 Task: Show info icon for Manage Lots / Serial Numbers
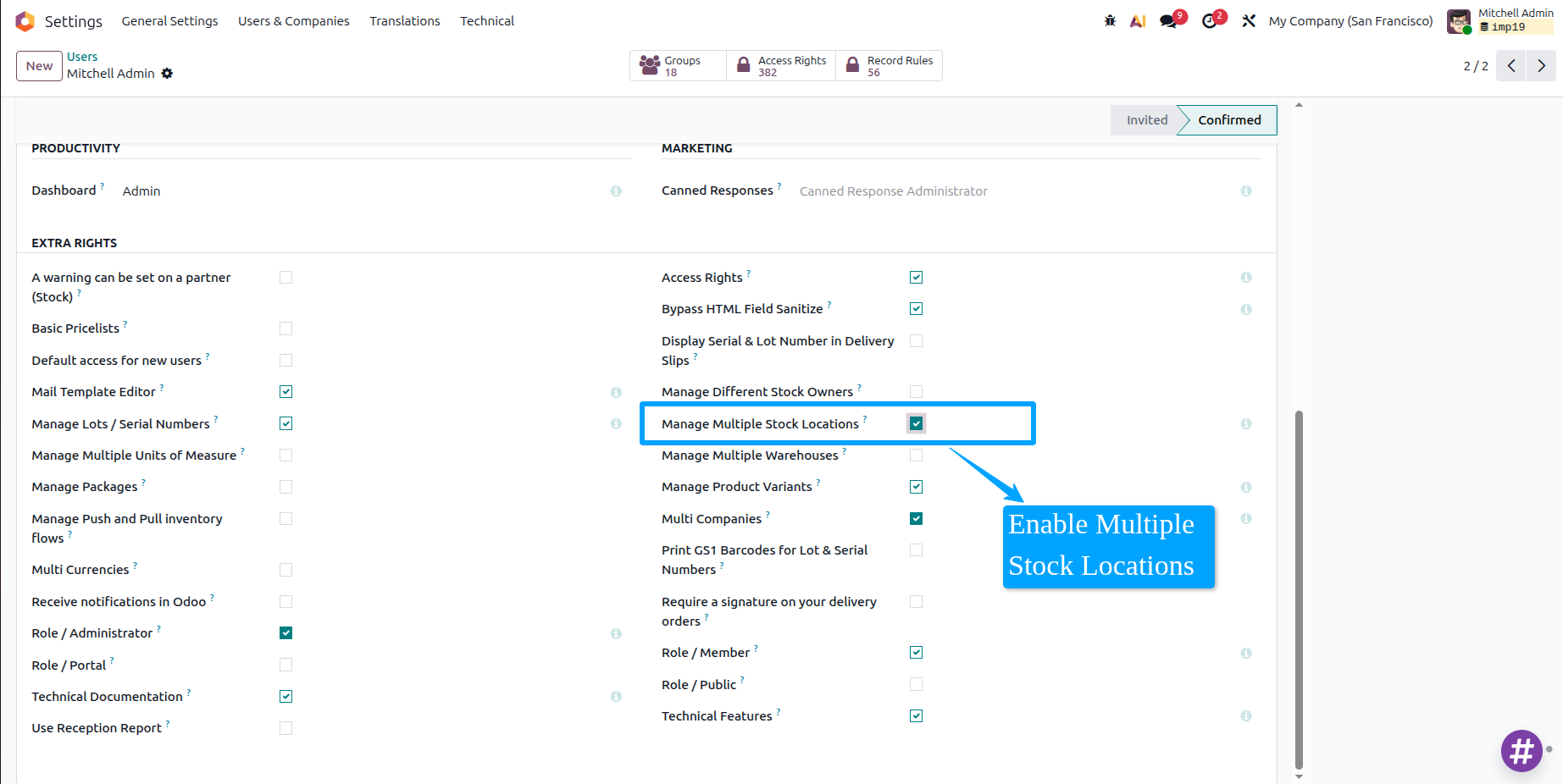[x=616, y=424]
